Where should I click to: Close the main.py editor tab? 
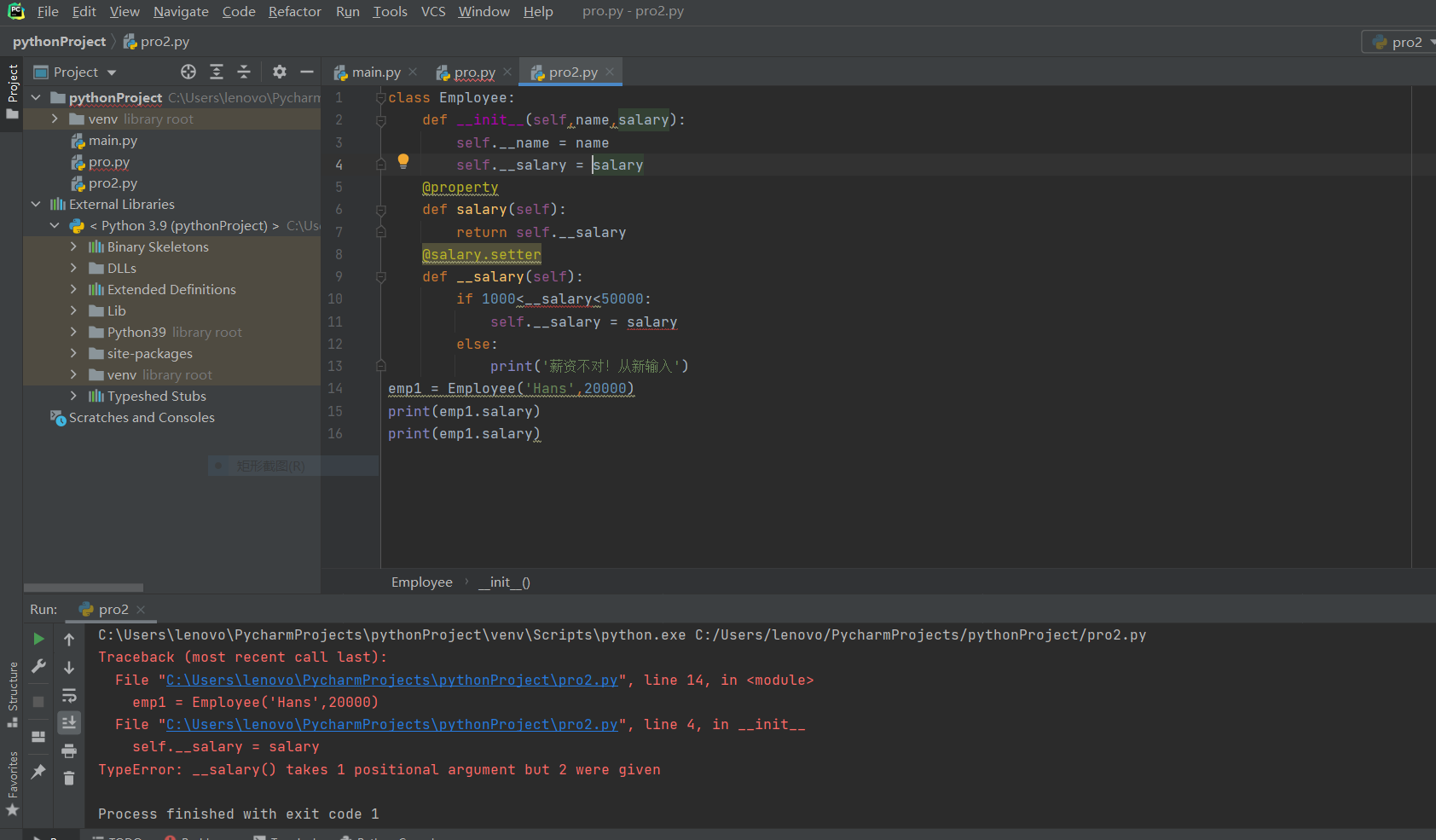pos(413,72)
